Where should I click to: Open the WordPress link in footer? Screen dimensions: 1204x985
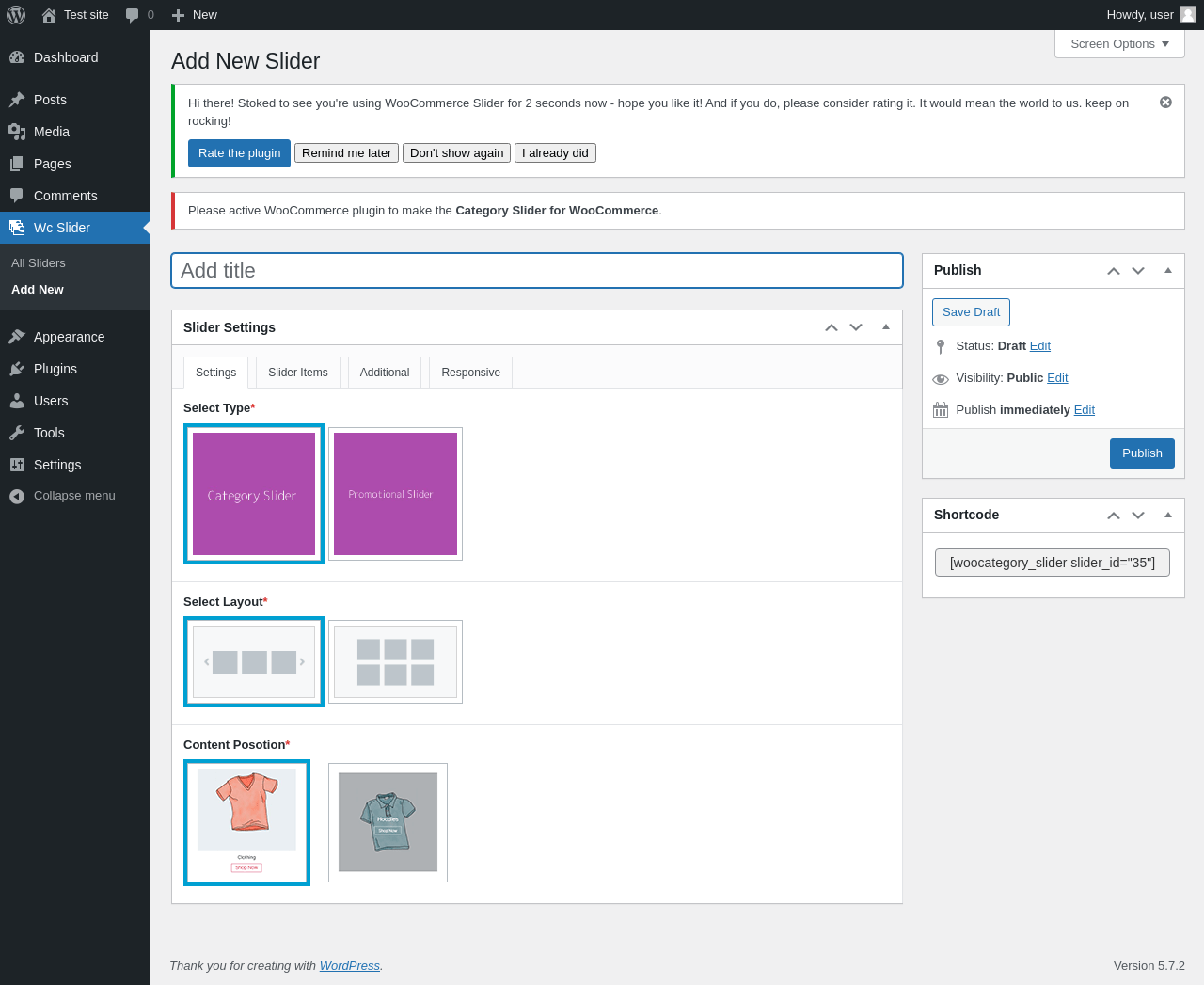(x=350, y=966)
